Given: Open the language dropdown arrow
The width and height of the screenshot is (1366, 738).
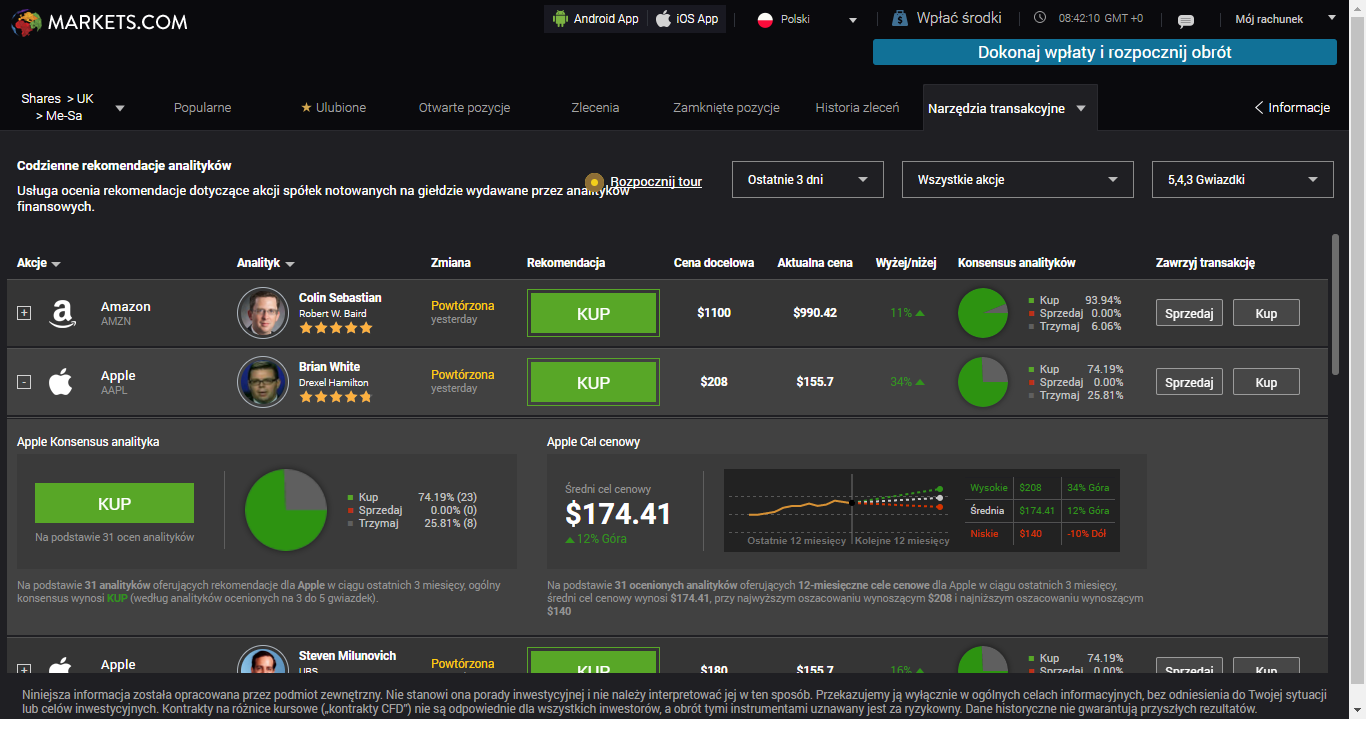Looking at the screenshot, I should 853,20.
